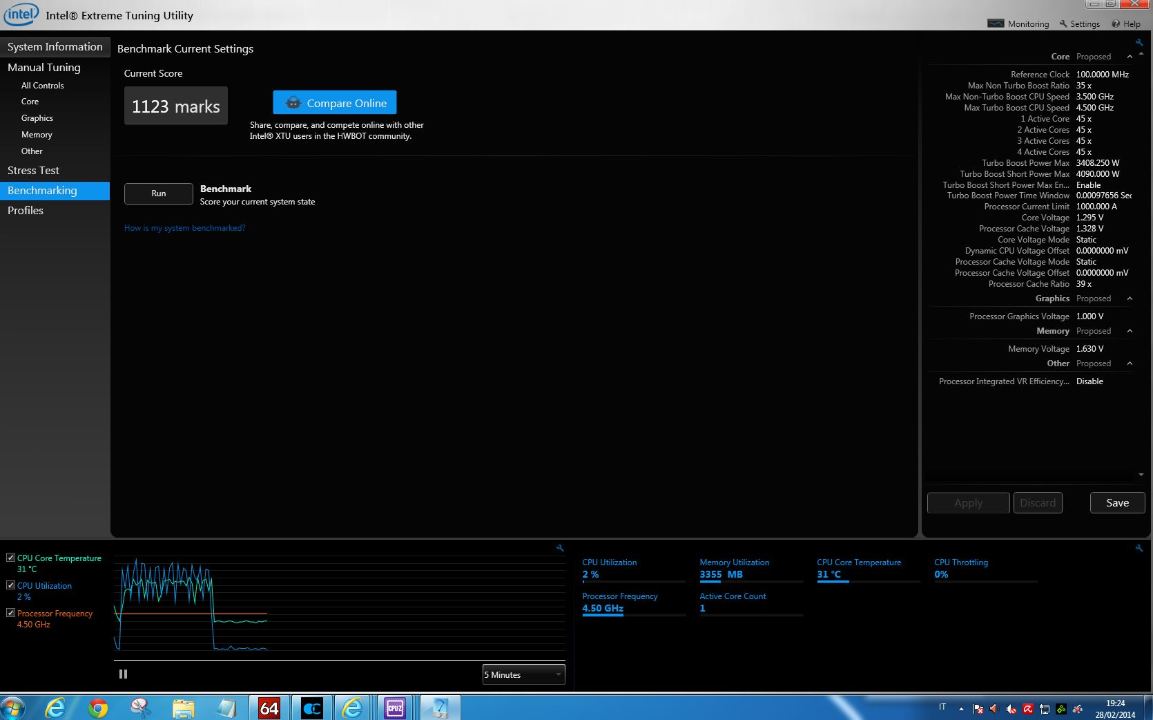
Task: Click the 1123 marks score box
Action: 176,106
